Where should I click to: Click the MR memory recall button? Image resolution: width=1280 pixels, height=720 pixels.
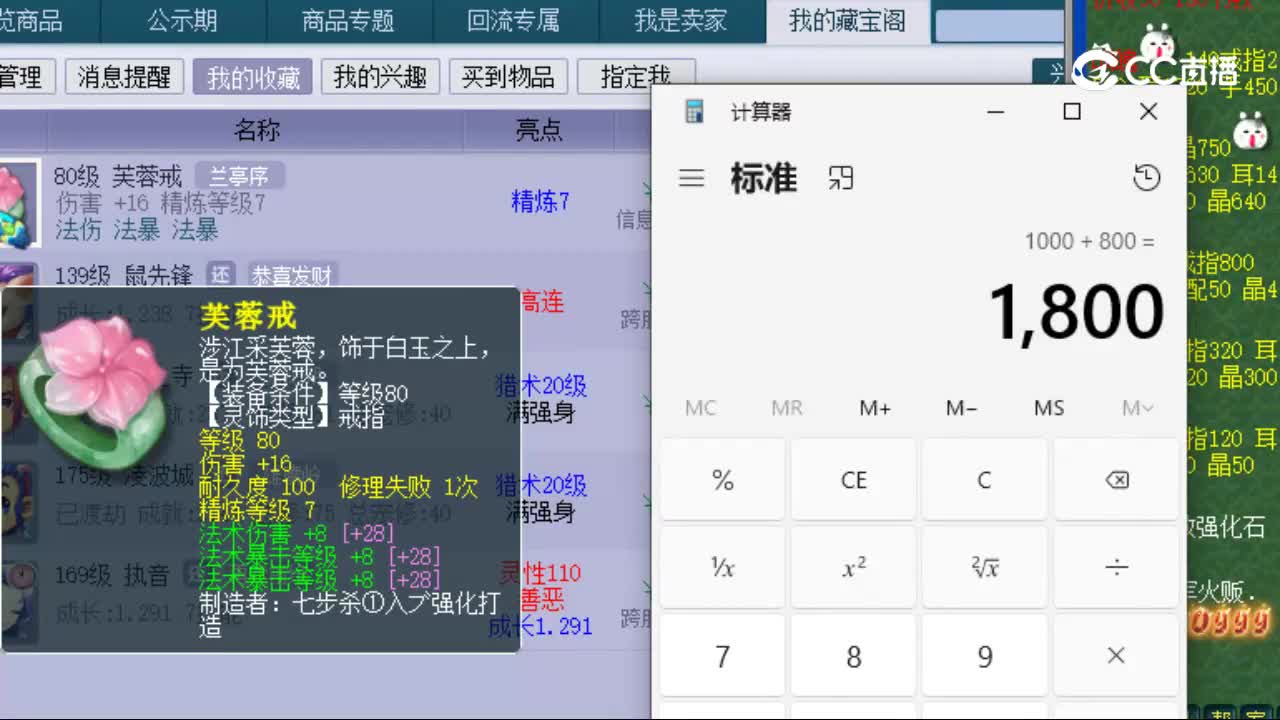(x=787, y=408)
